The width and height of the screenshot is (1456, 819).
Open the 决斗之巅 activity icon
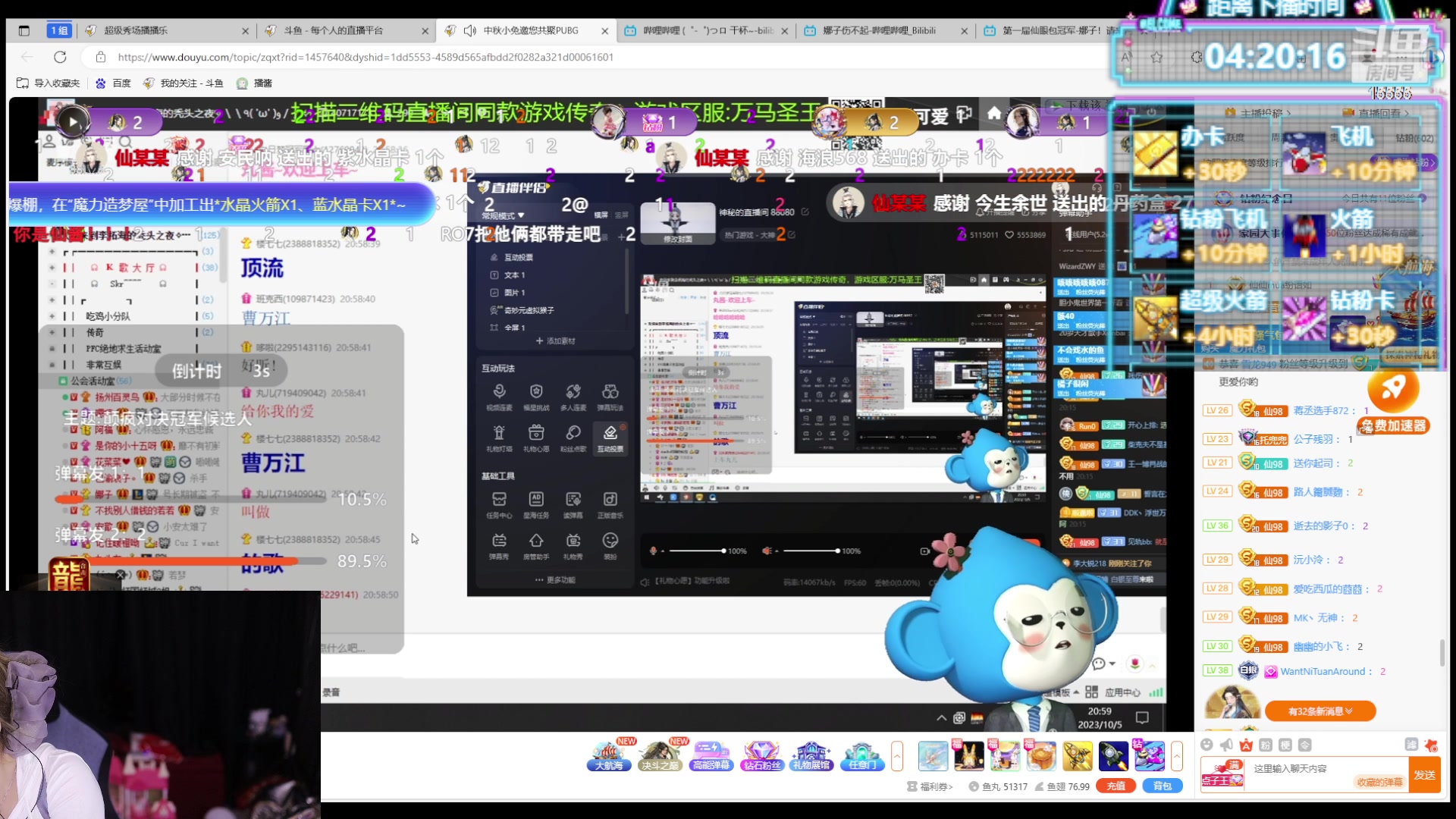[660, 755]
